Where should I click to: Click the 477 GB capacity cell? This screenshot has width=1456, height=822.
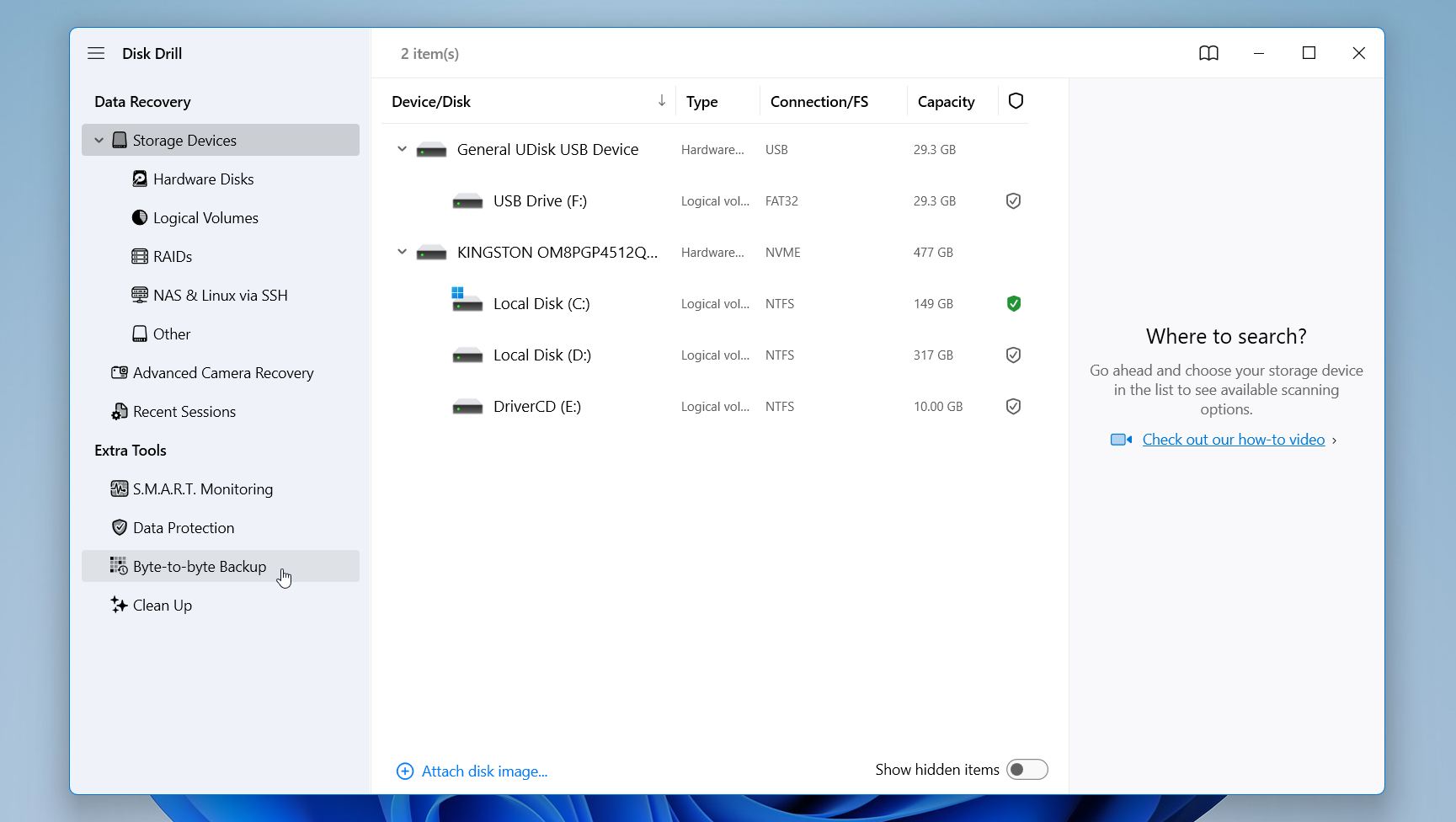933,252
